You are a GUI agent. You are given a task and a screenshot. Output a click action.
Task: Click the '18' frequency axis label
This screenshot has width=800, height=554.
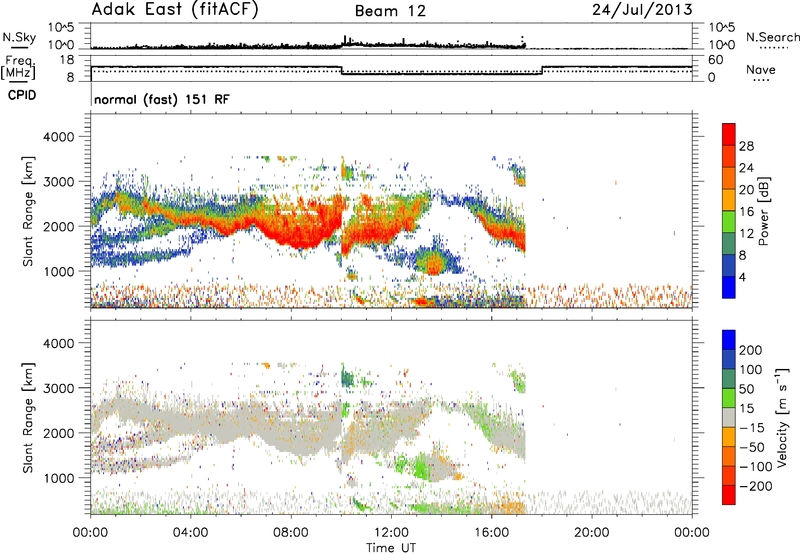67,60
